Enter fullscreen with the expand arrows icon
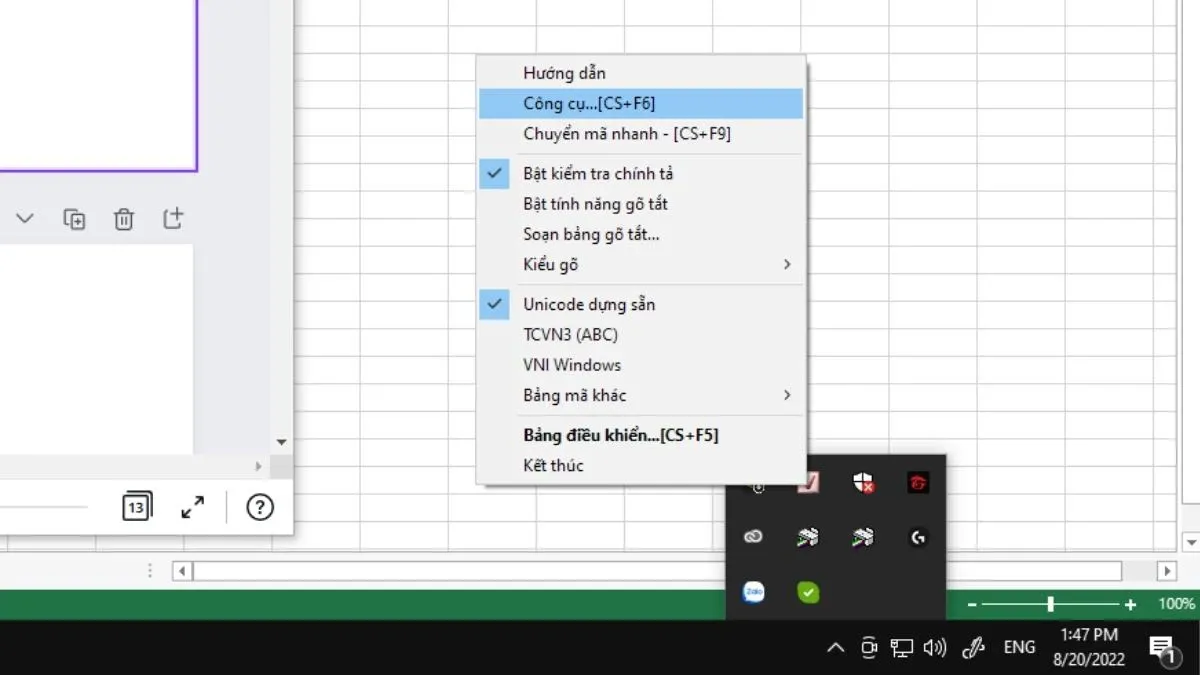This screenshot has height=675, width=1200. 192,507
